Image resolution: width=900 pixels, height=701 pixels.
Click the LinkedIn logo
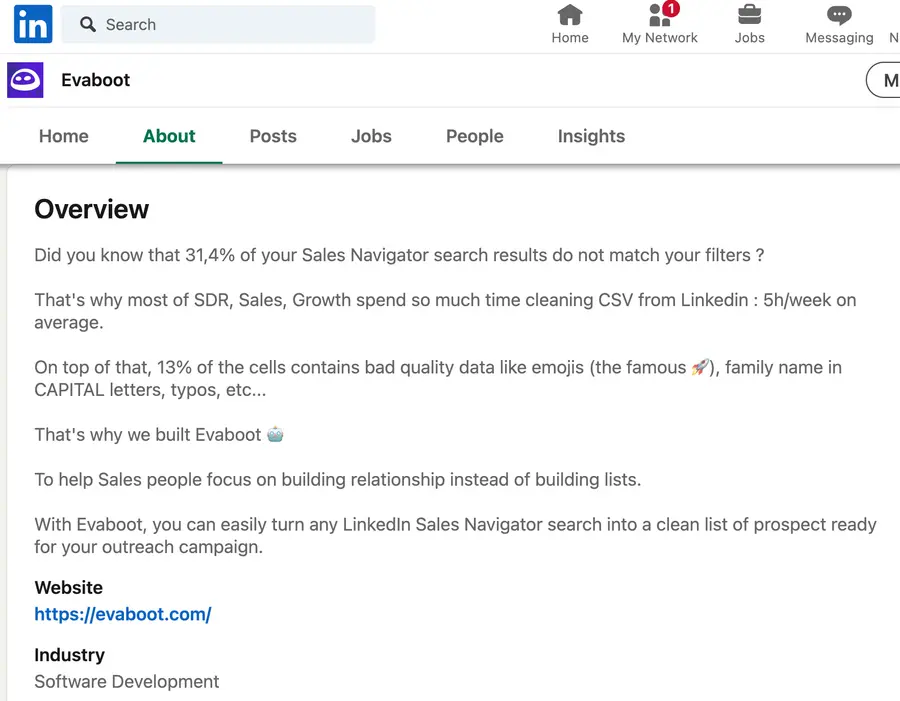point(32,24)
